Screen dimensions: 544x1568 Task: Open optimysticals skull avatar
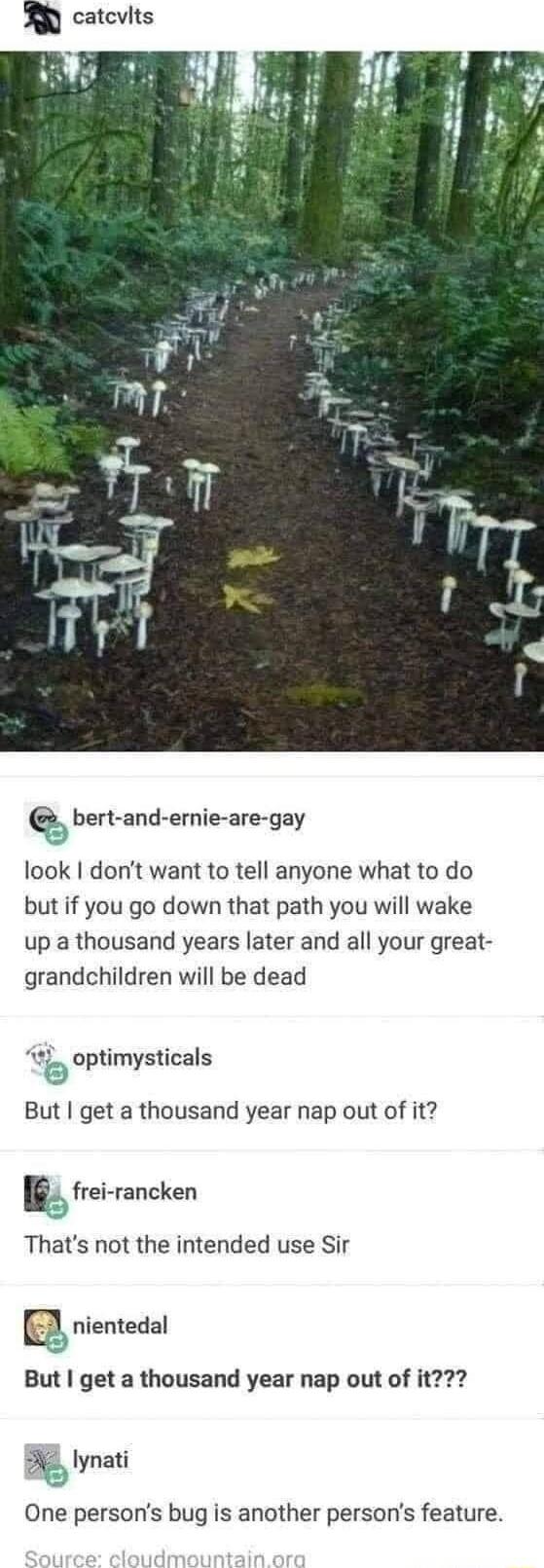pos(42,1058)
